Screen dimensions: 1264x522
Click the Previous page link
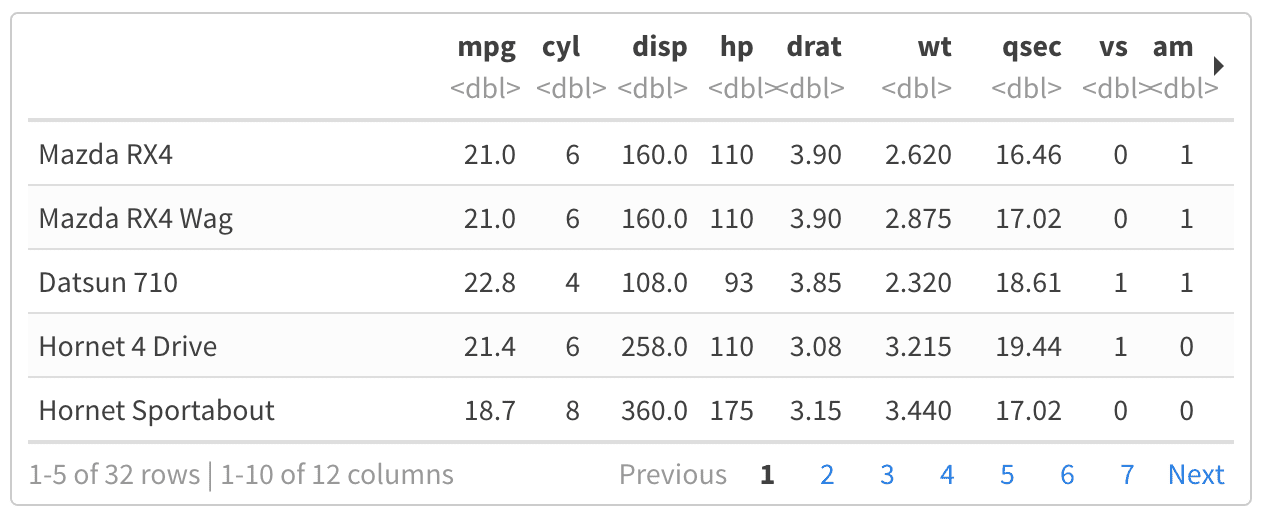(673, 474)
